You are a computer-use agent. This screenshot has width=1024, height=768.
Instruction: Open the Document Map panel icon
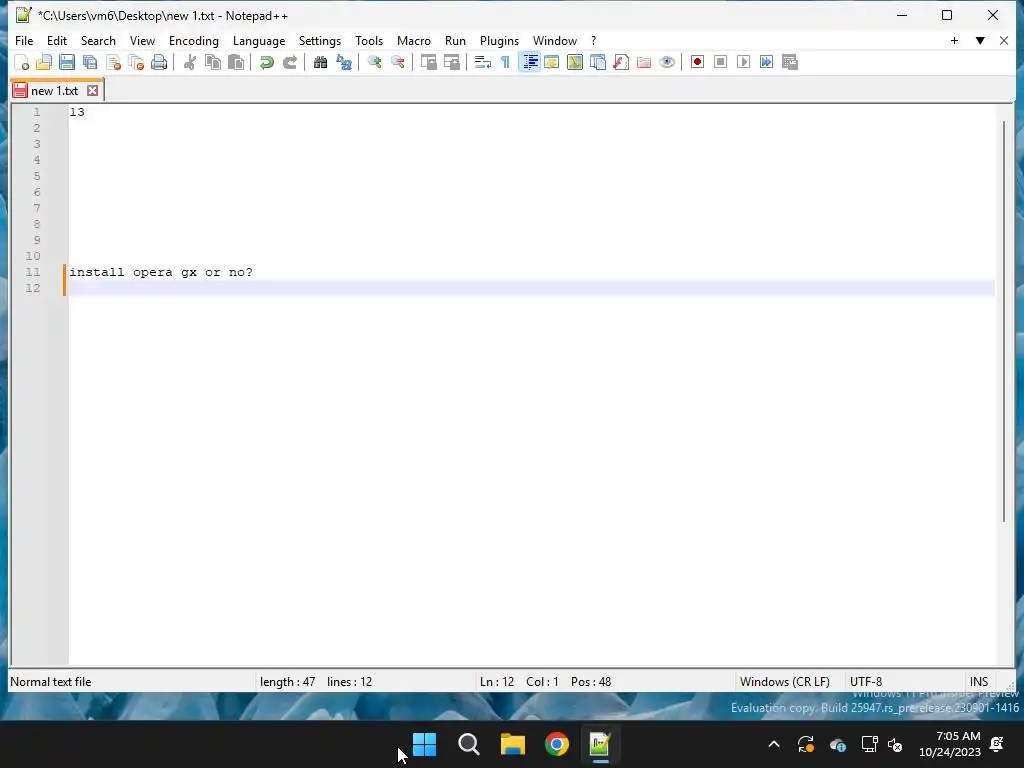tap(575, 62)
